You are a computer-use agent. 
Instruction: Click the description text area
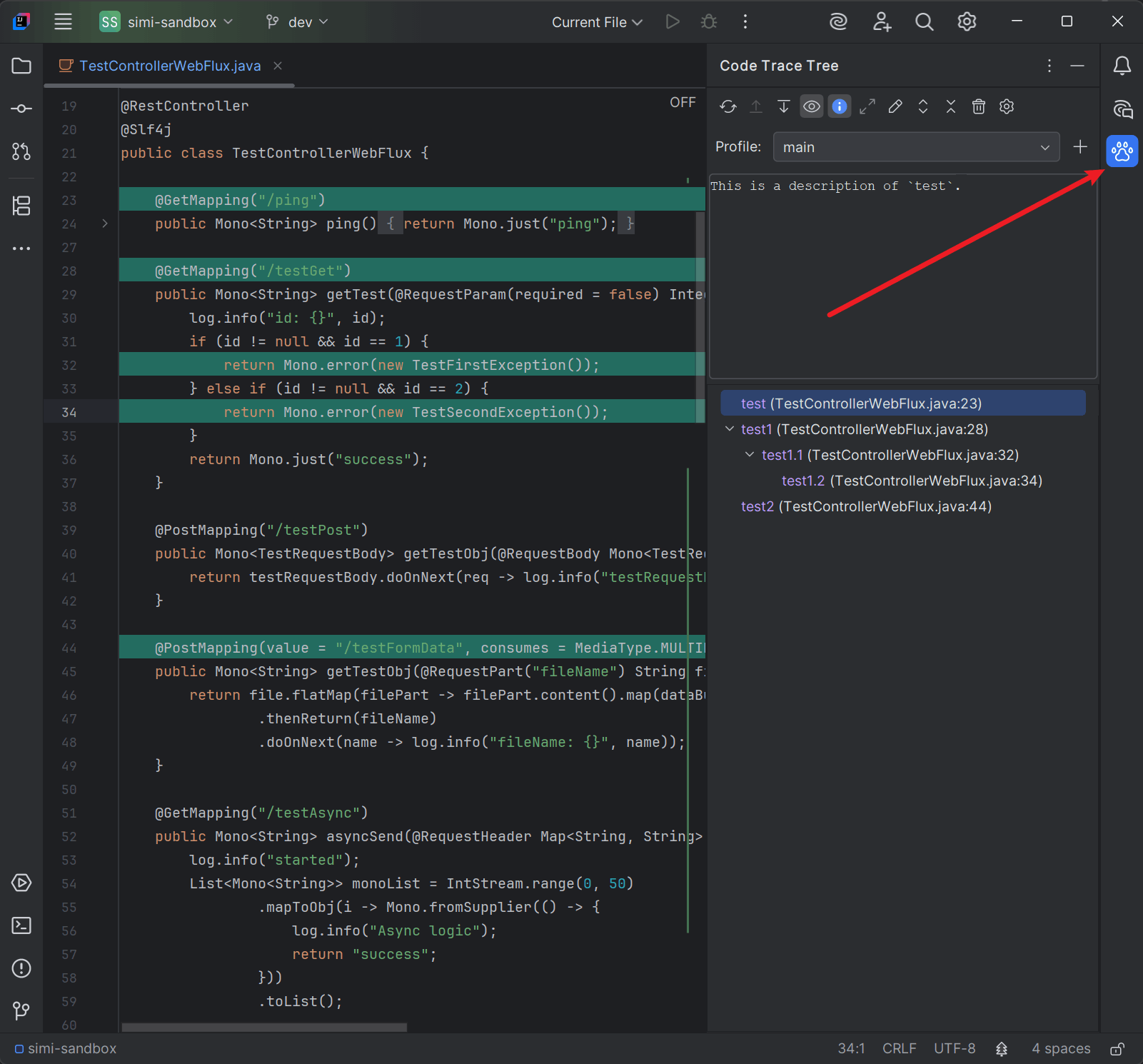click(x=903, y=276)
